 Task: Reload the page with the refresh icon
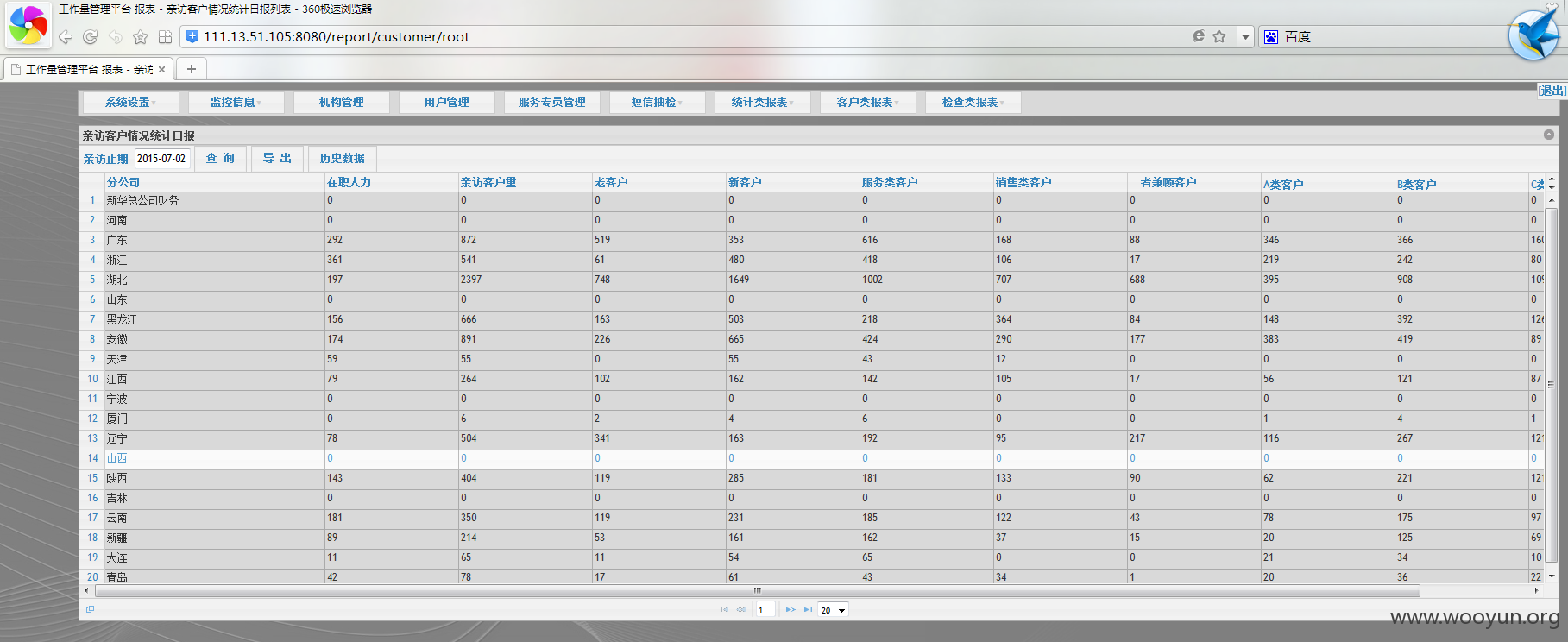(x=91, y=37)
